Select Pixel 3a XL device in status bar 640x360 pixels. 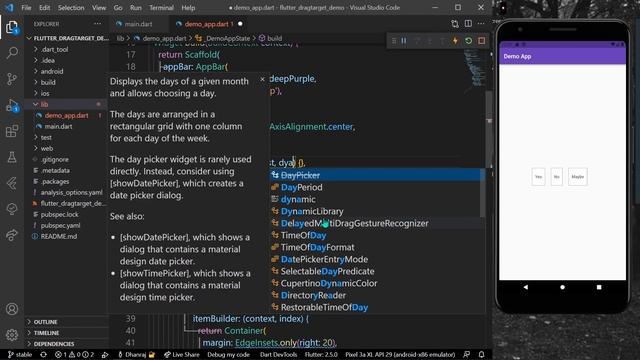pos(400,354)
